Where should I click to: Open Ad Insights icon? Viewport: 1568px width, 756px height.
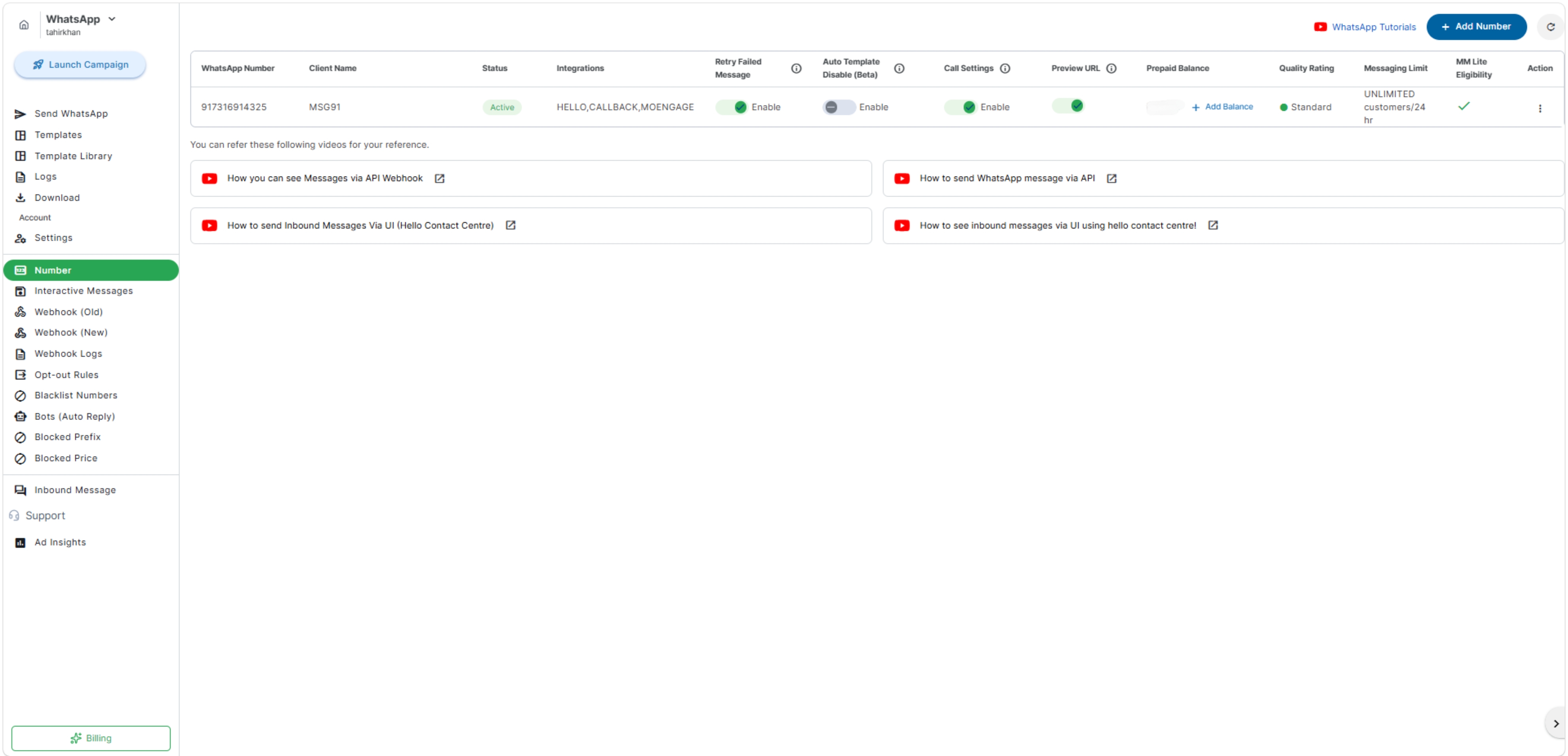21,543
